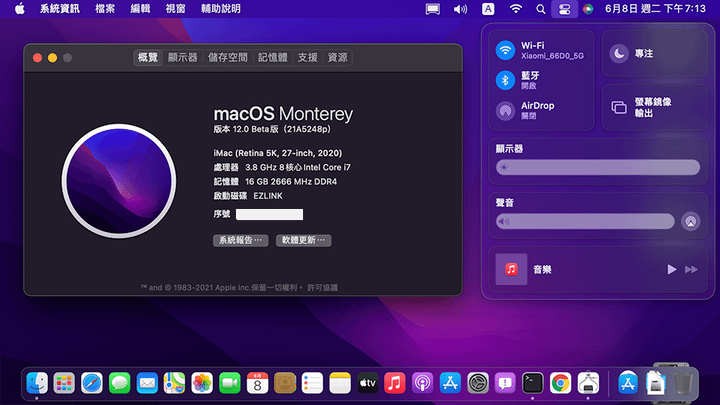Launch FaceTime from the dock

230,383
